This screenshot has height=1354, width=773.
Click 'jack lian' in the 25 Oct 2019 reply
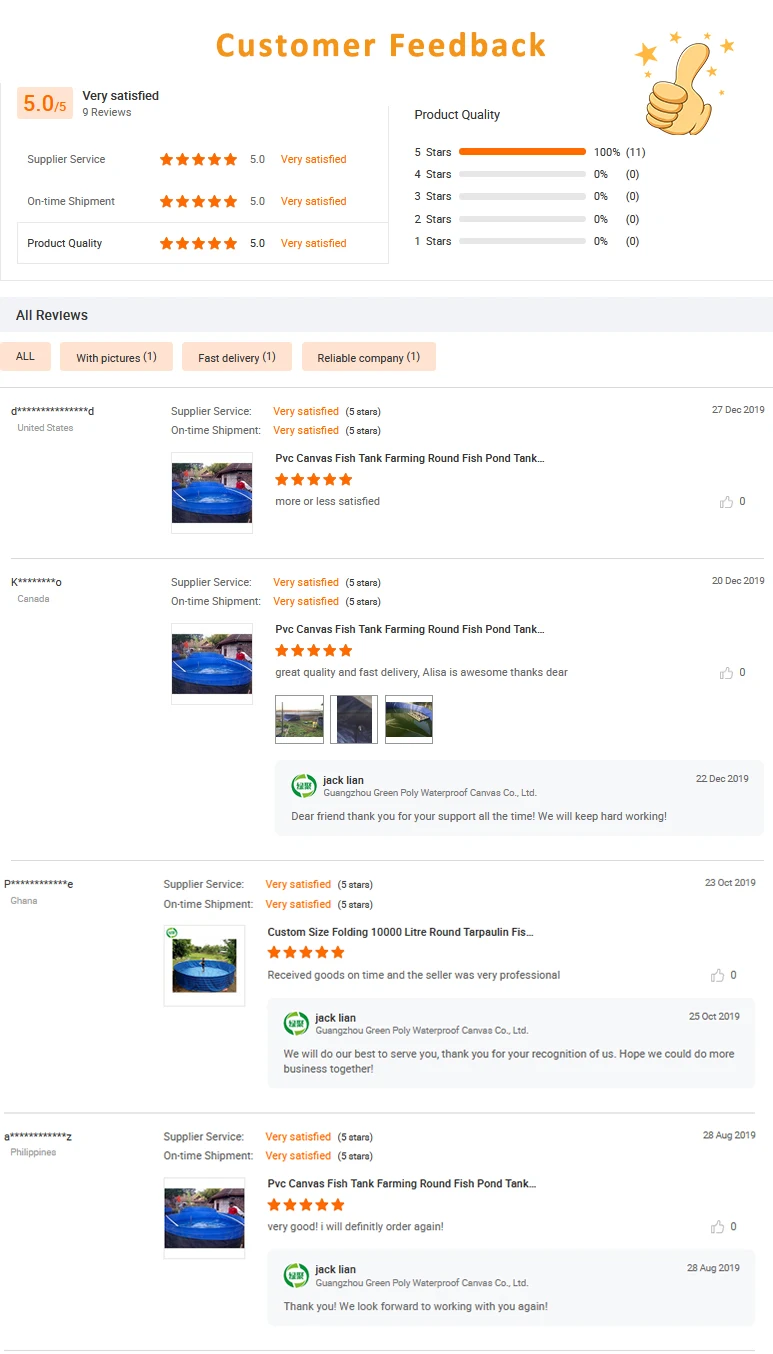pyautogui.click(x=335, y=1018)
